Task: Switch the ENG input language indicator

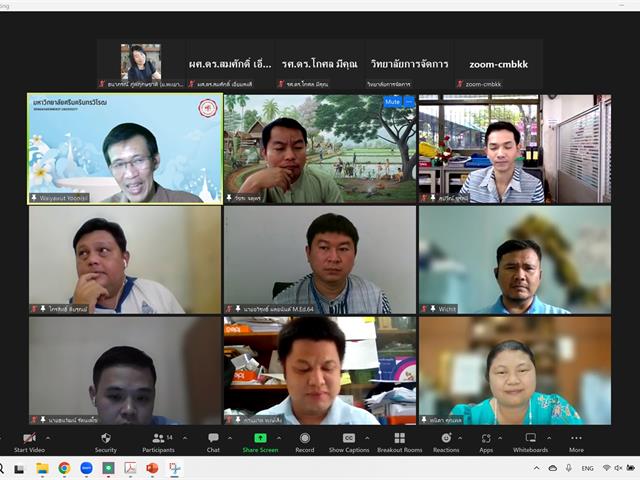Action: pos(587,468)
